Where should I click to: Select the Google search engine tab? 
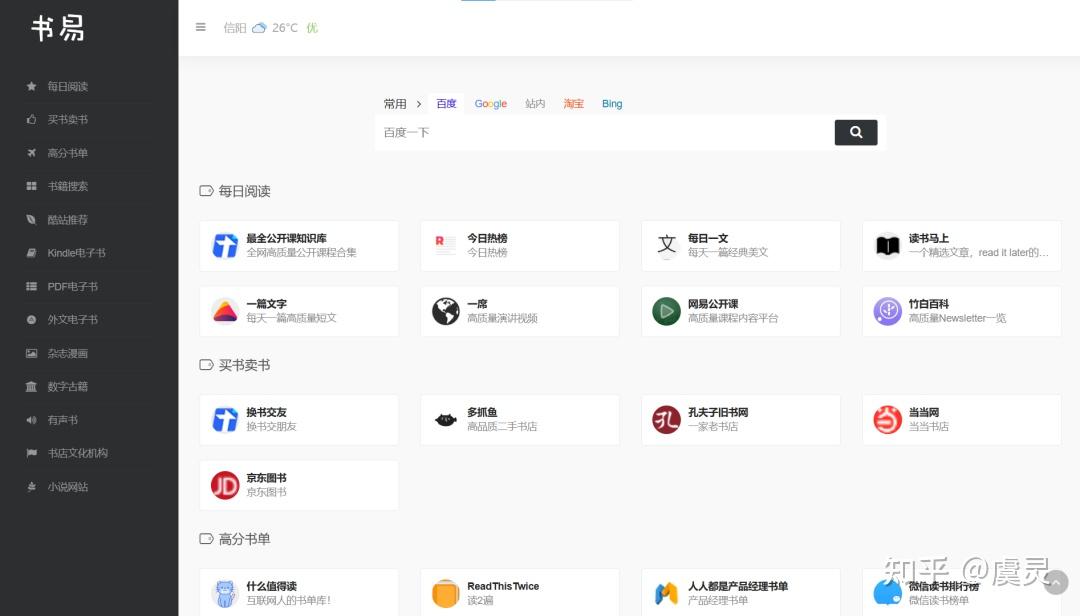[490, 104]
